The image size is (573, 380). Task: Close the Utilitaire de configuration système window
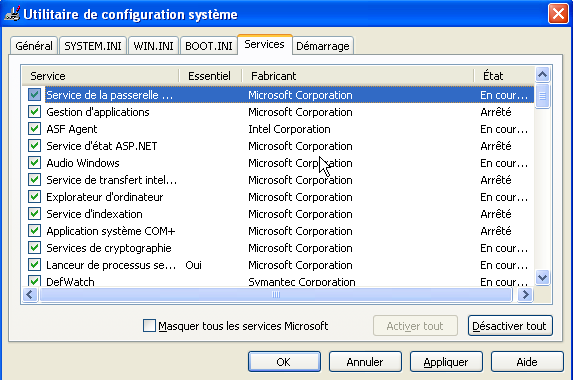(x=558, y=14)
